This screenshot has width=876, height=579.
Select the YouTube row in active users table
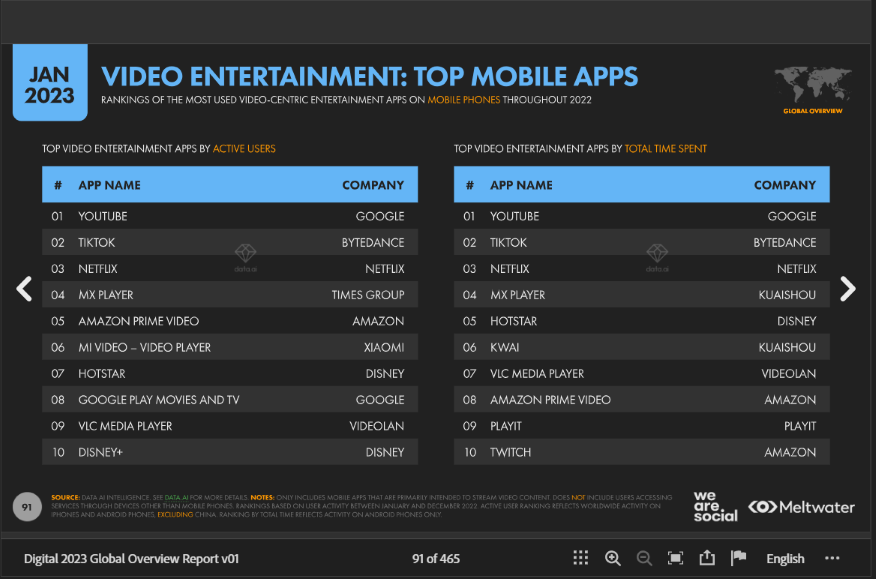[230, 216]
